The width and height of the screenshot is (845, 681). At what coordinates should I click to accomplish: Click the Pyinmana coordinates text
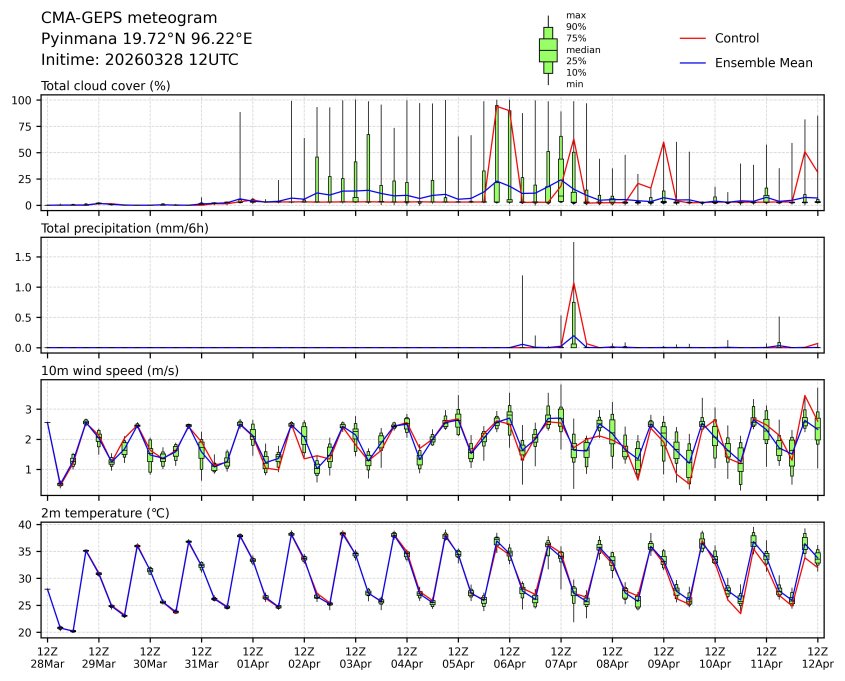[146, 39]
